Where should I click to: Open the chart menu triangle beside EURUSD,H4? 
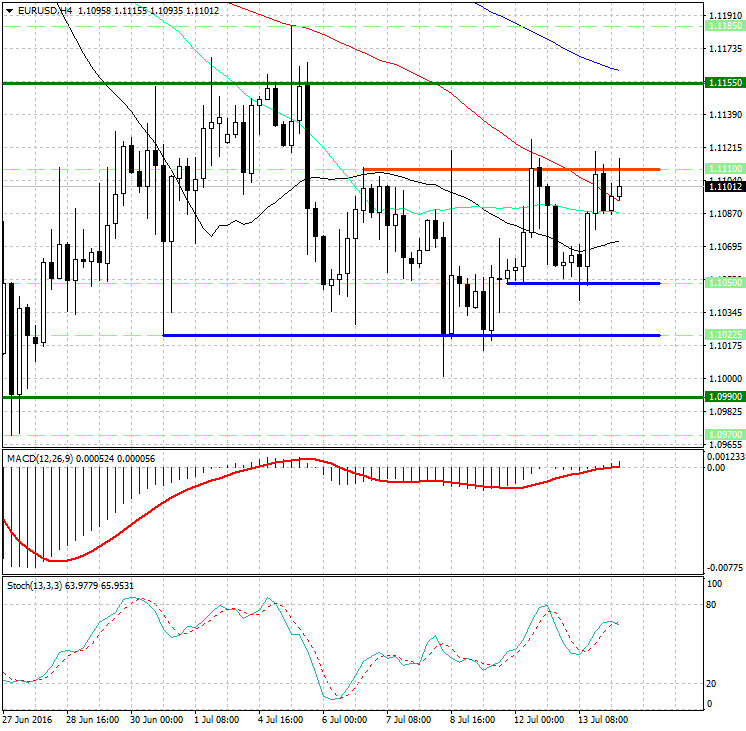10,10
